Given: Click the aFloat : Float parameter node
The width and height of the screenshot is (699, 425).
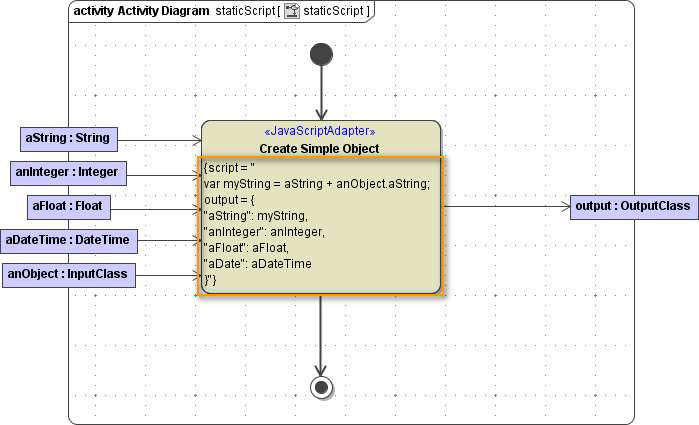Looking at the screenshot, I should (x=69, y=207).
